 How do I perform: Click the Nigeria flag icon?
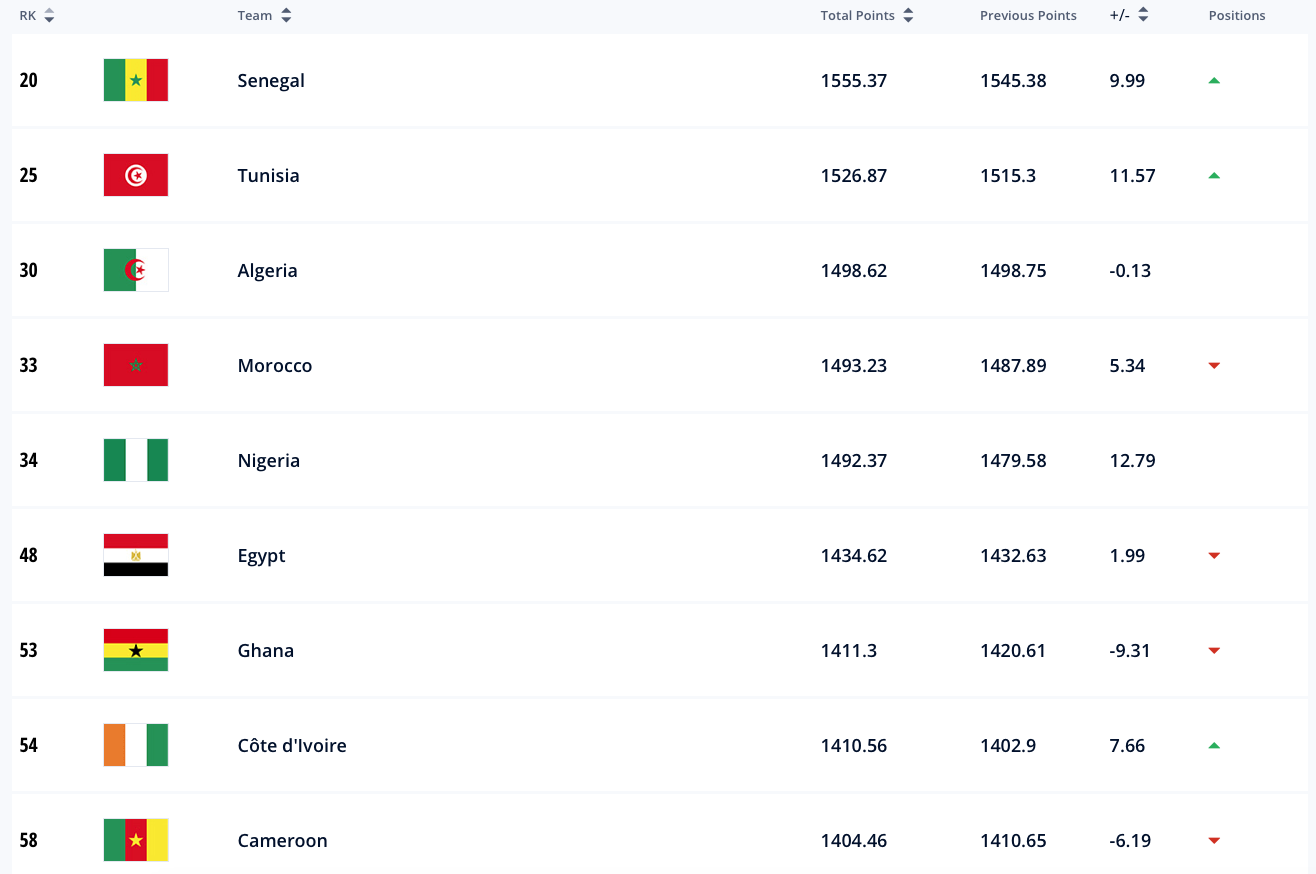pos(136,460)
